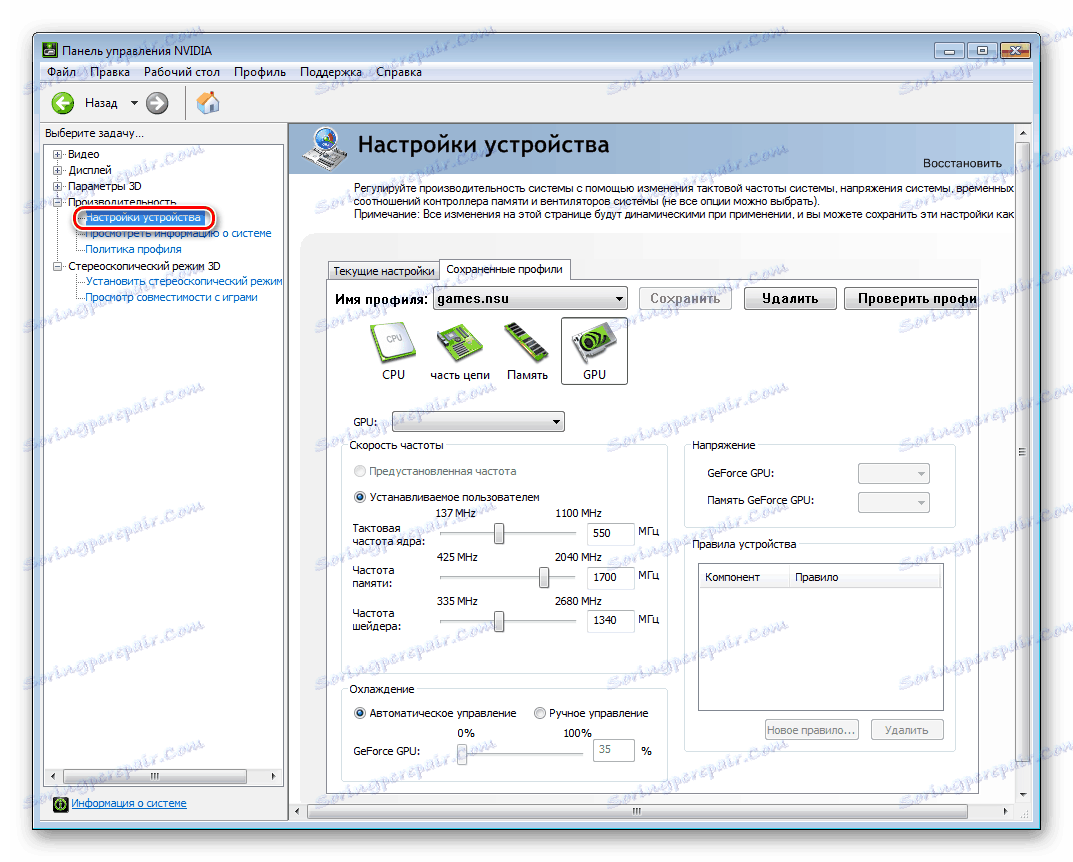
Task: Collapse the Производительность tree node
Action: coord(58,202)
